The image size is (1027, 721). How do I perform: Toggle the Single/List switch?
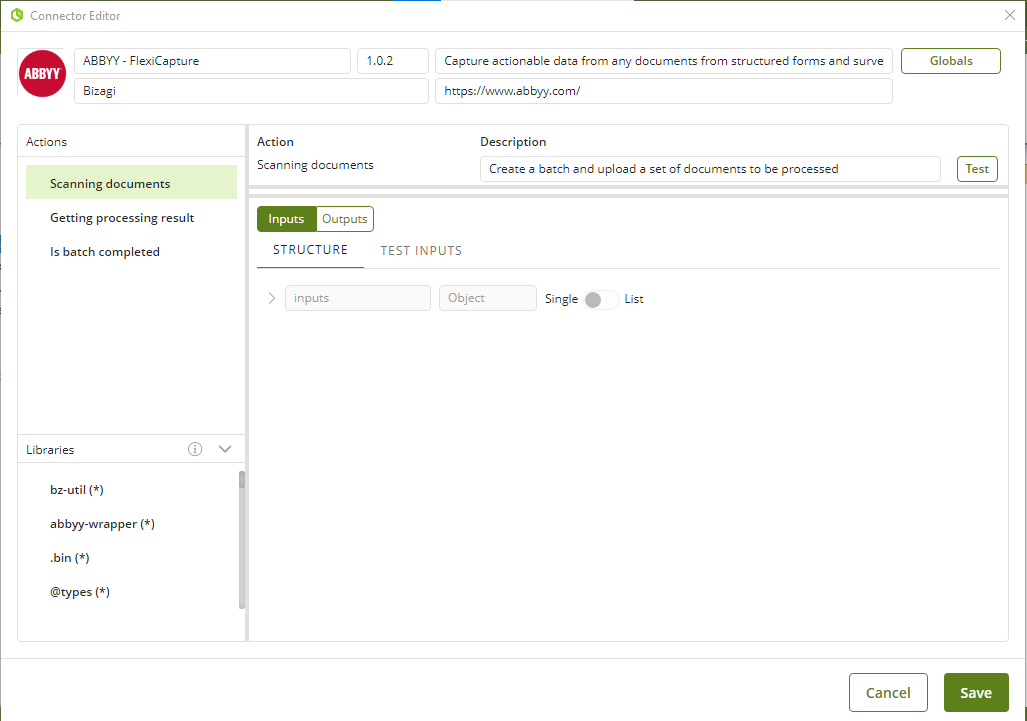pyautogui.click(x=601, y=299)
